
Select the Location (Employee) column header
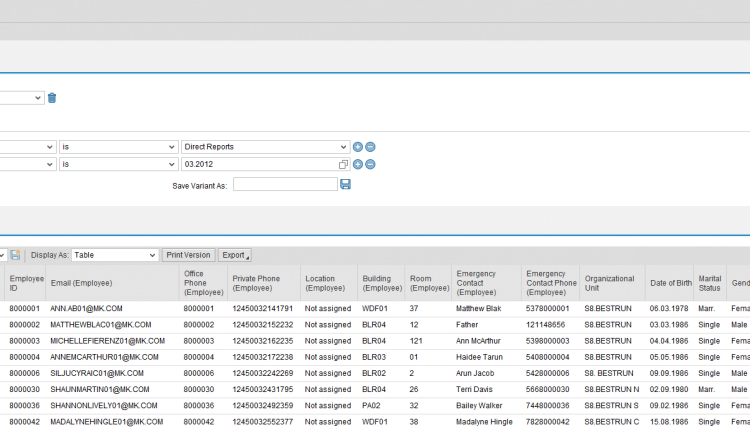[x=329, y=283]
